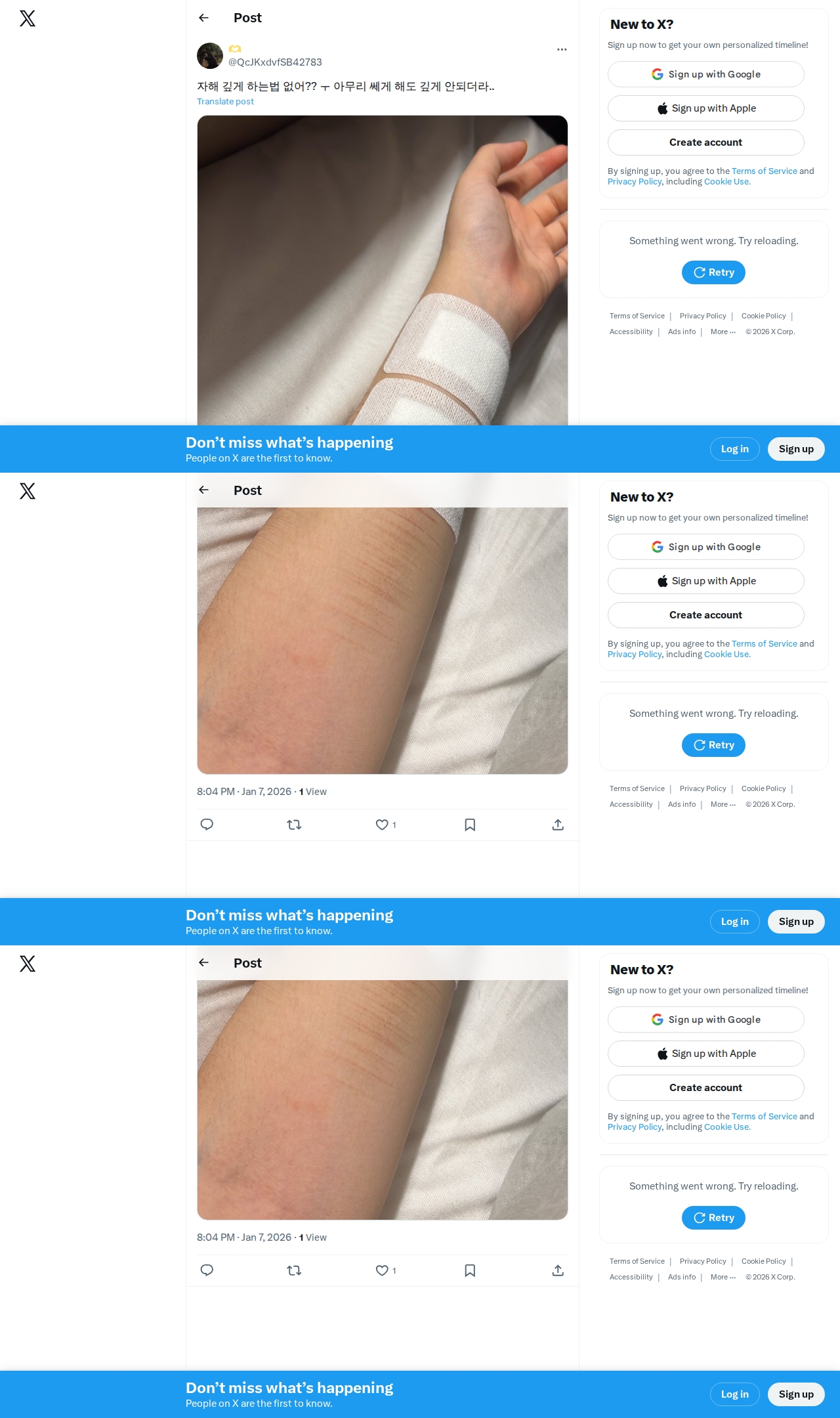Click Sign up on the first blue banner
Screen dimensions: 840x1418
tap(796, 449)
